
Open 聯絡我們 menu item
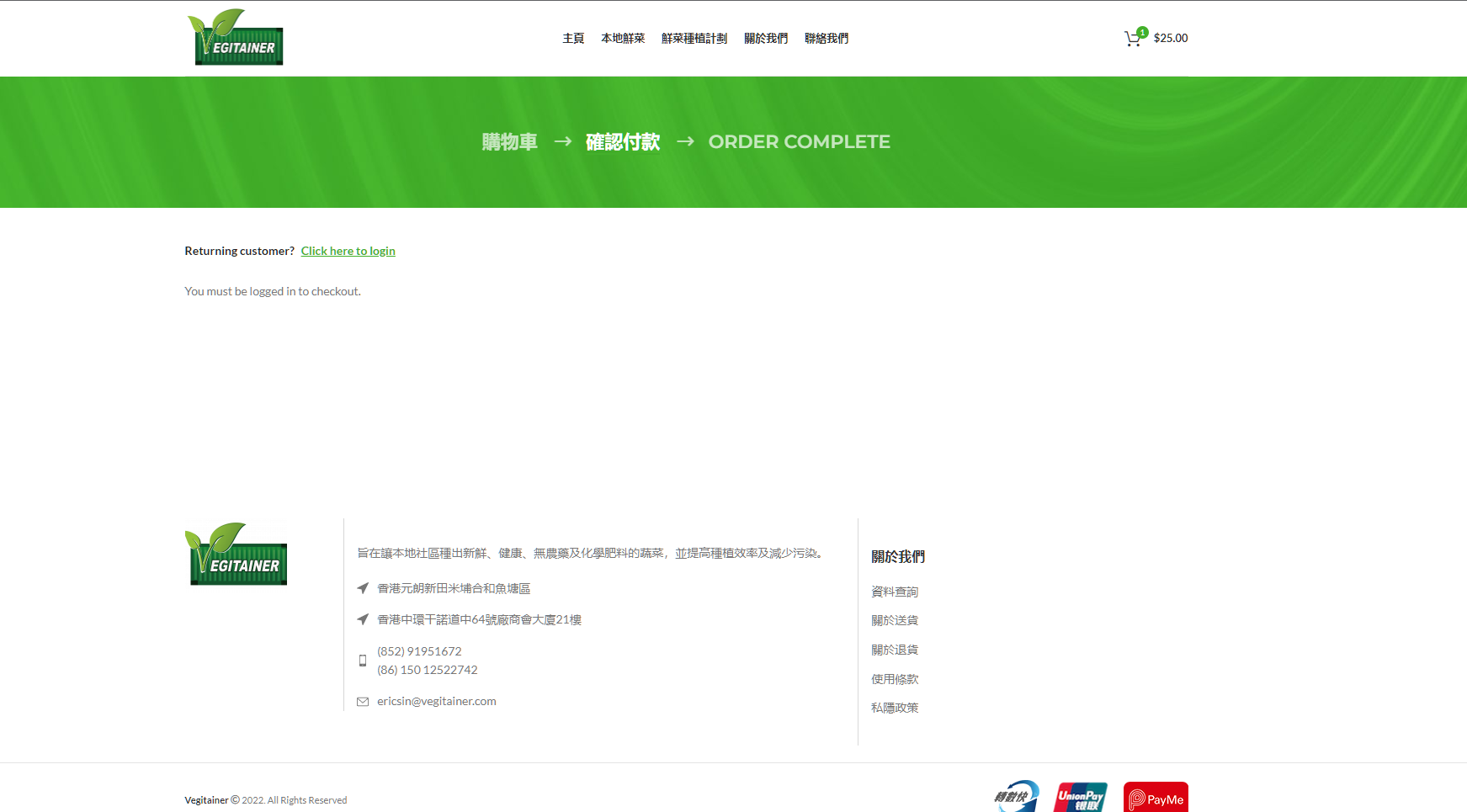(x=827, y=38)
